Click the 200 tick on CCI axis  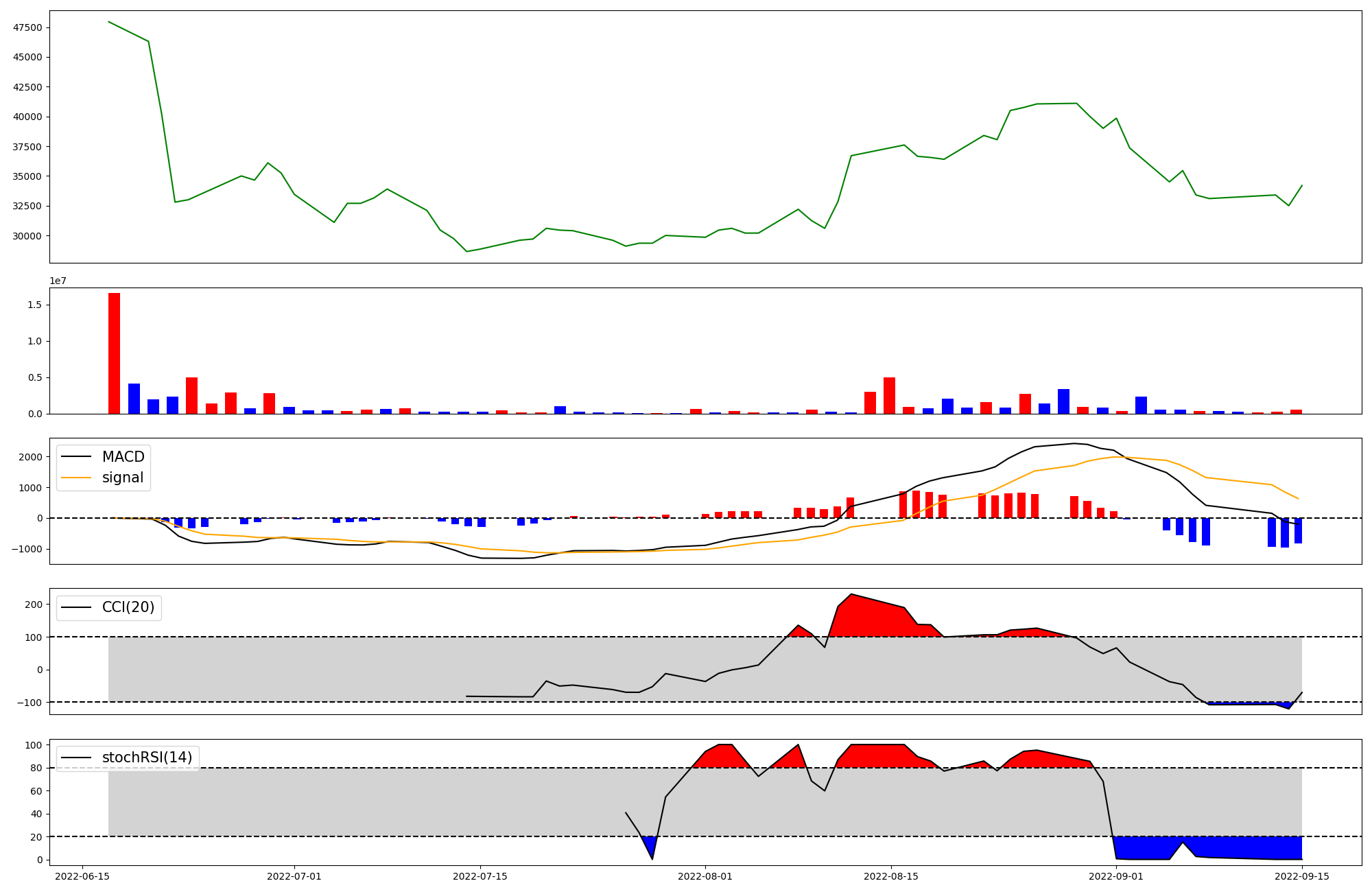click(x=34, y=605)
